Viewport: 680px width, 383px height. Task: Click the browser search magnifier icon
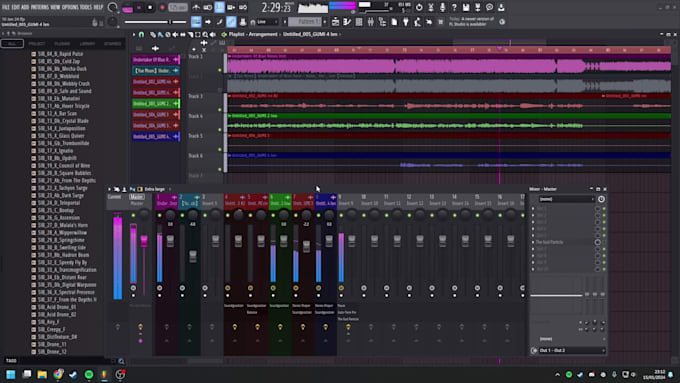[121, 361]
